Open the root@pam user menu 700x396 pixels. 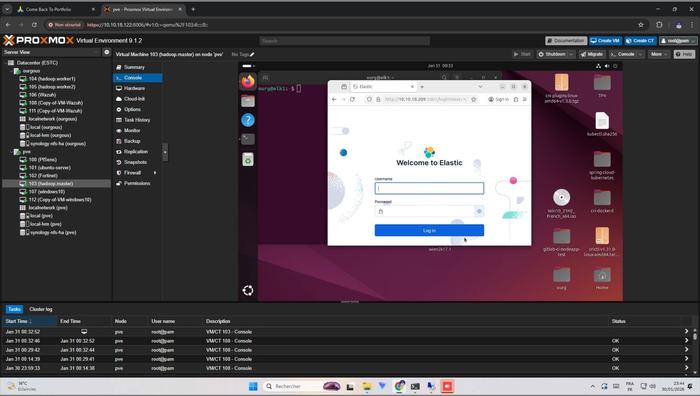pyautogui.click(x=678, y=41)
